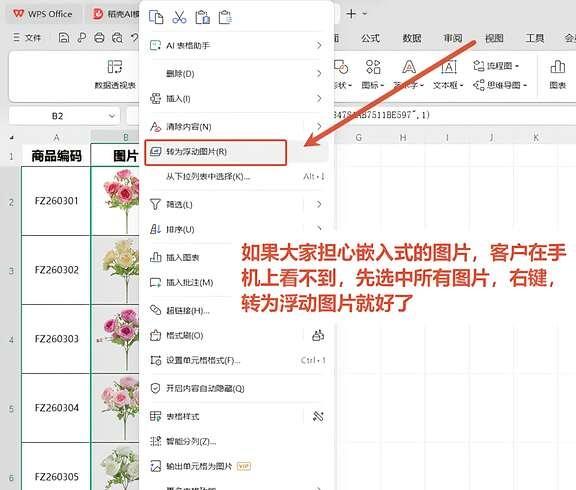Expand the 删除(D) submenu chevron

(x=319, y=73)
